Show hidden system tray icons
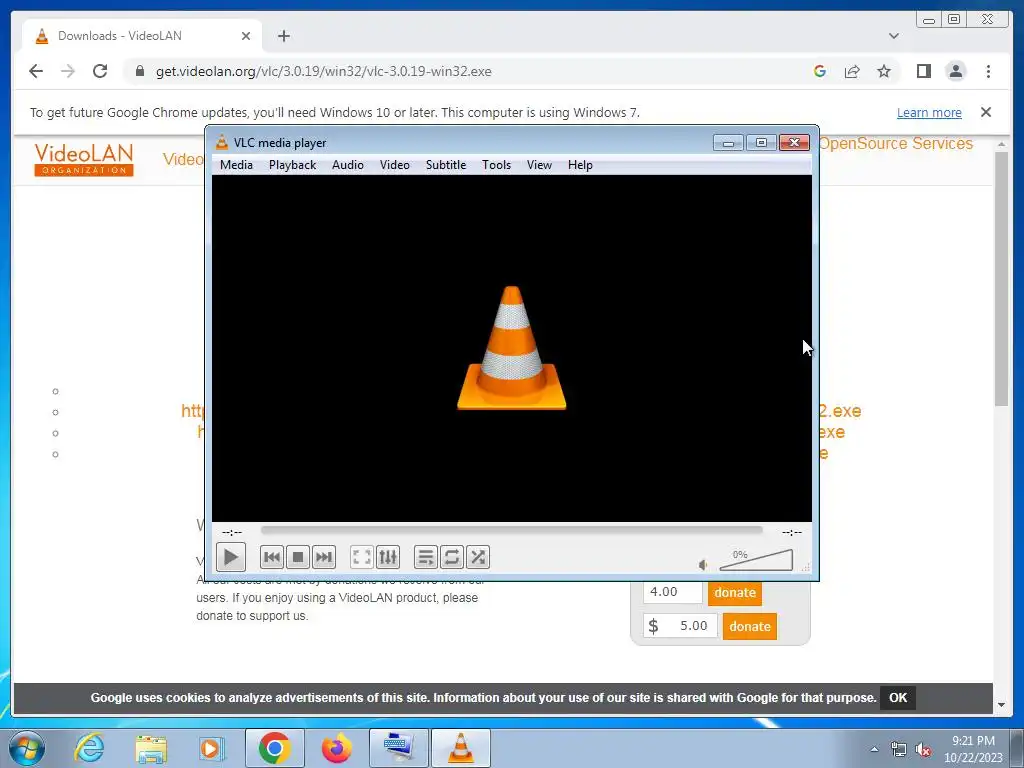Image resolution: width=1024 pixels, height=768 pixels. pyautogui.click(x=874, y=749)
